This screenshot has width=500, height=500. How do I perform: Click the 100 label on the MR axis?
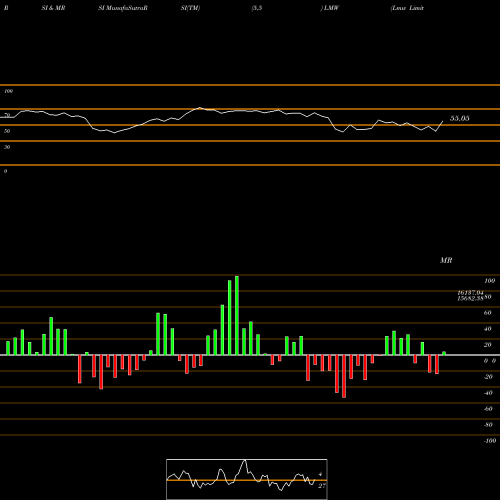(490, 281)
